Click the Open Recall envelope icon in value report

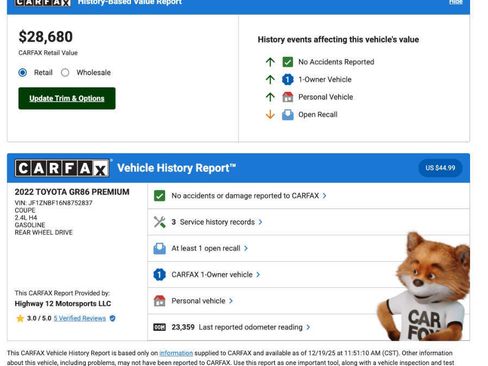(288, 115)
